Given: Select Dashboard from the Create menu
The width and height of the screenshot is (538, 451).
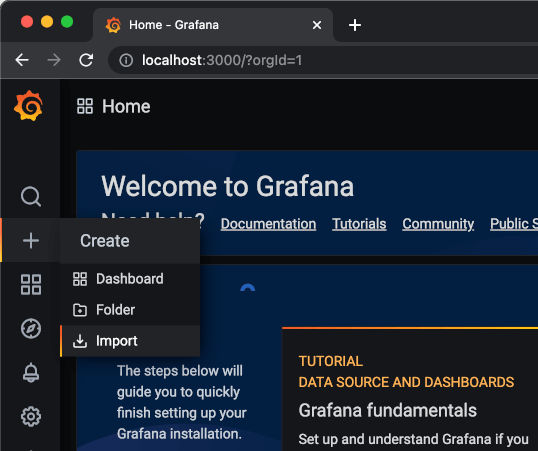Looking at the screenshot, I should click(x=130, y=279).
